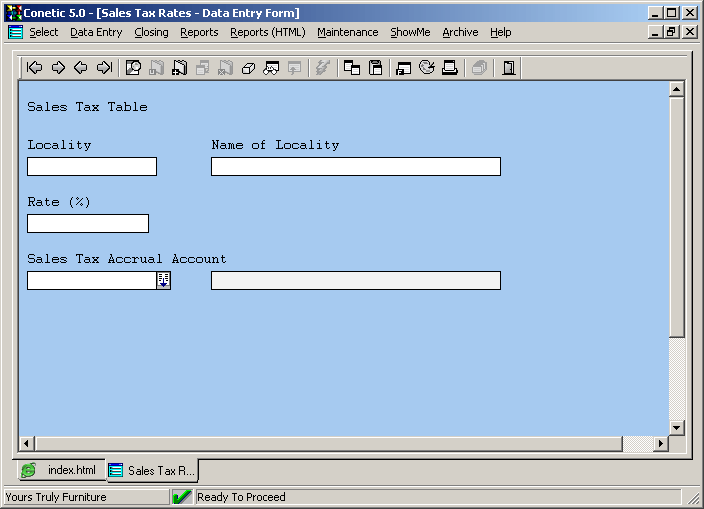Viewport: 704px width, 509px height.
Task: Select the Sales Tax R... tab
Action: pyautogui.click(x=151, y=470)
